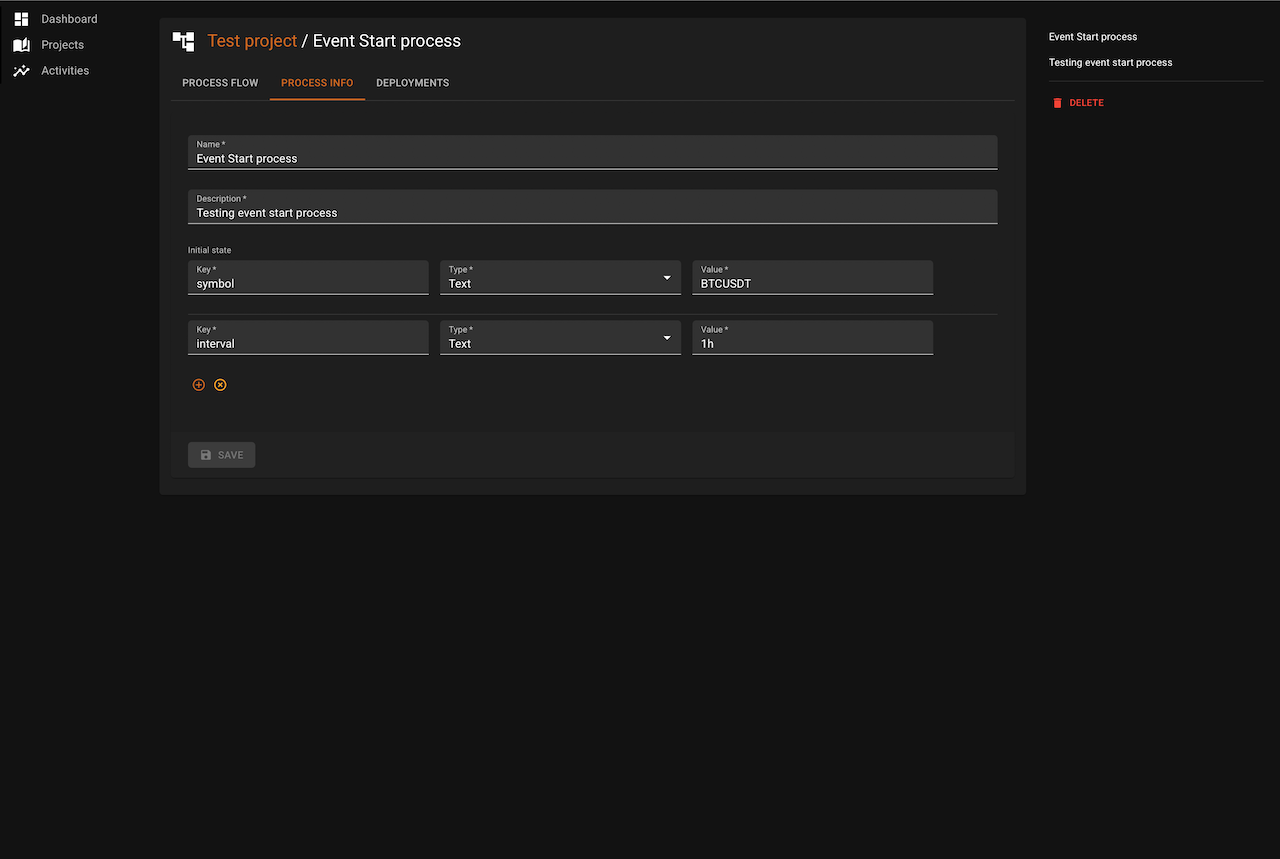
Task: Click the process flow icon beside title
Action: pyautogui.click(x=183, y=41)
